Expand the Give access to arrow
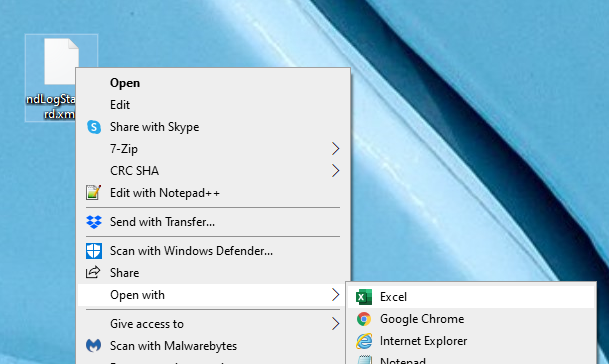The width and height of the screenshot is (609, 364). (x=336, y=324)
